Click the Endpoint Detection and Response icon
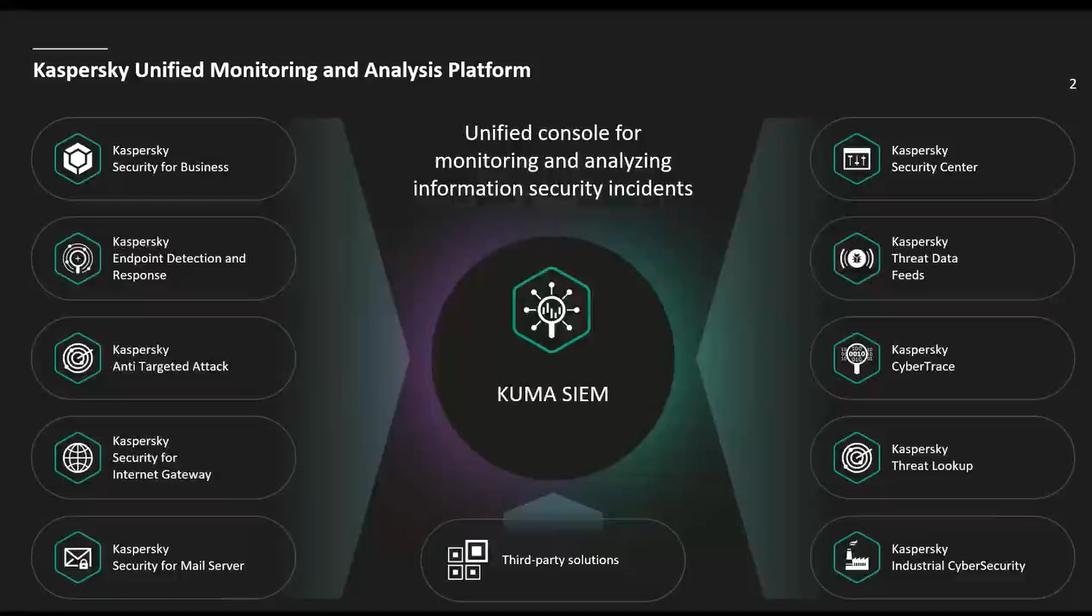Viewport: 1092px width, 616px height. coord(78,258)
